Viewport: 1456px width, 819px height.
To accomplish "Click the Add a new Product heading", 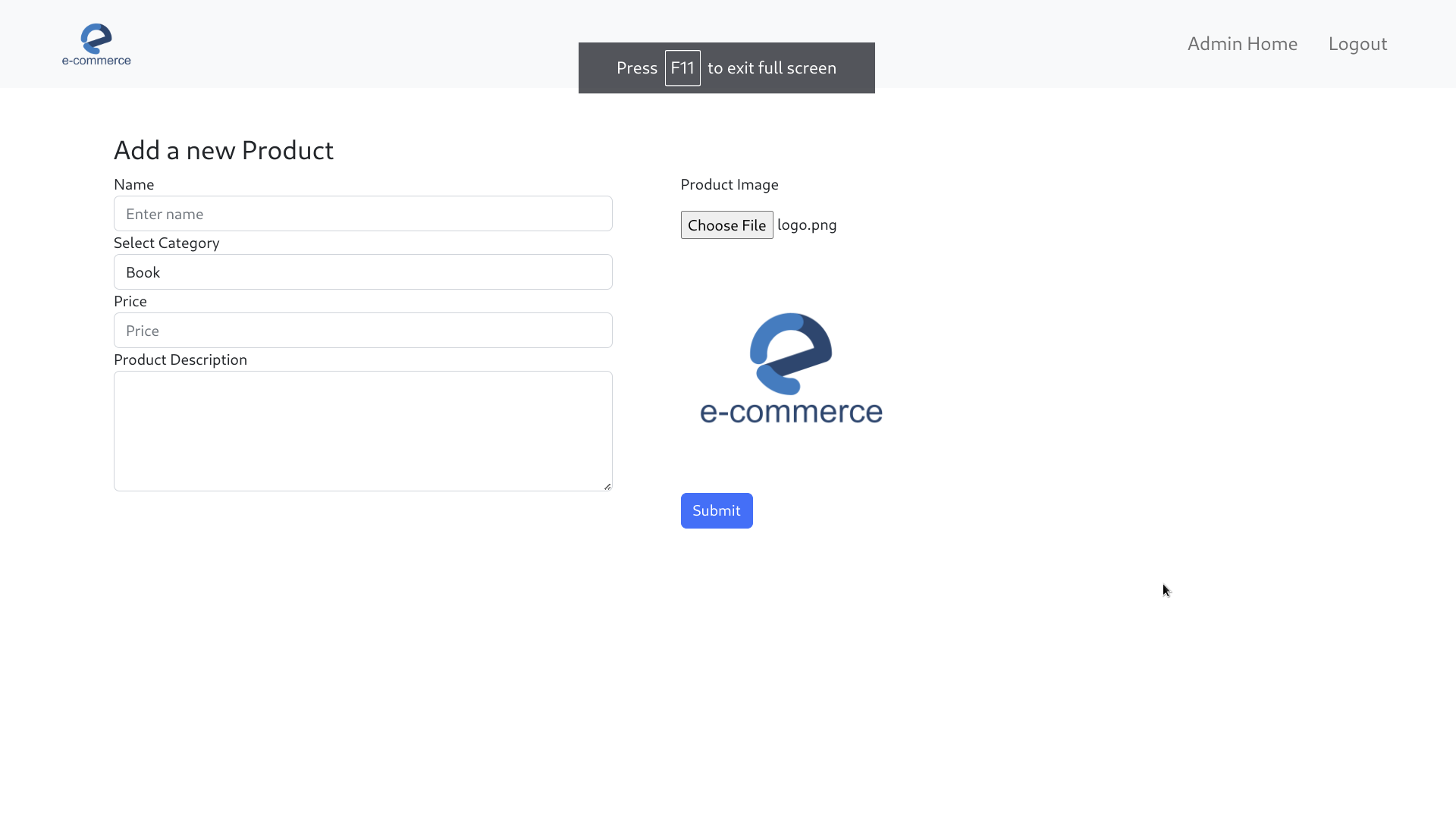I will pyautogui.click(x=224, y=149).
